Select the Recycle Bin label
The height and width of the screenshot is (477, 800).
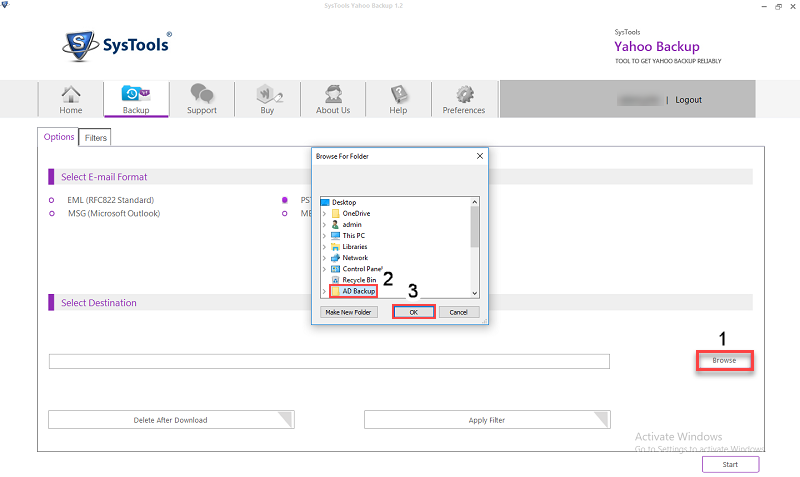coord(359,280)
